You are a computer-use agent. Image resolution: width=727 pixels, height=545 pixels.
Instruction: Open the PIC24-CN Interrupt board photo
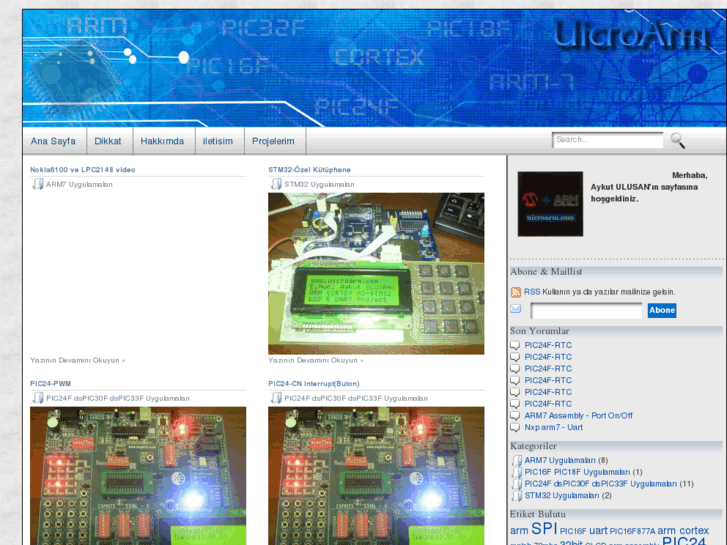coord(376,476)
